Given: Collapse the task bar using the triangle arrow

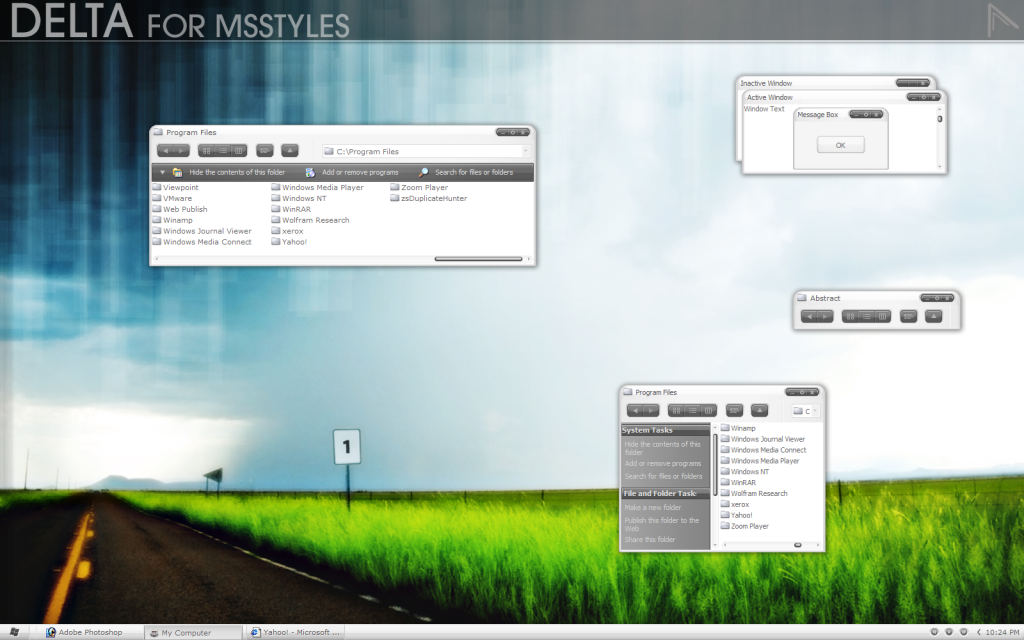Looking at the screenshot, I should [x=163, y=172].
